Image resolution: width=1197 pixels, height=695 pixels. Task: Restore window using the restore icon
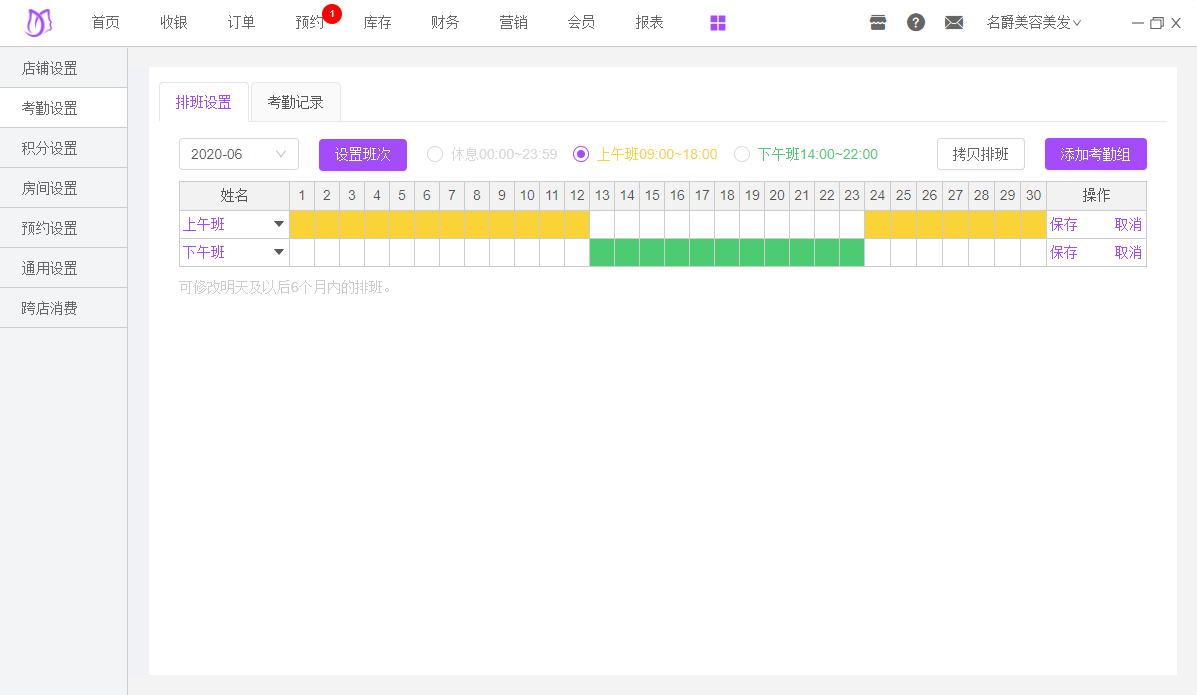(x=1157, y=23)
